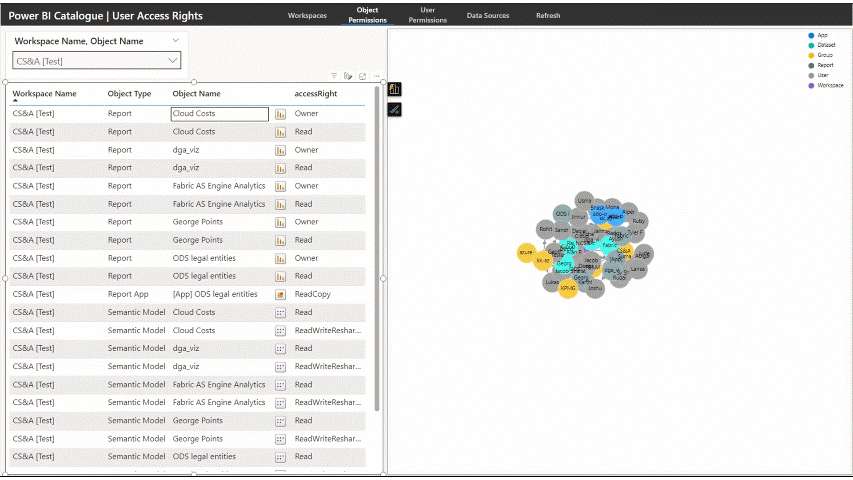The height and width of the screenshot is (480, 853).
Task: Switch to the Workspaces tab
Action: coord(307,16)
